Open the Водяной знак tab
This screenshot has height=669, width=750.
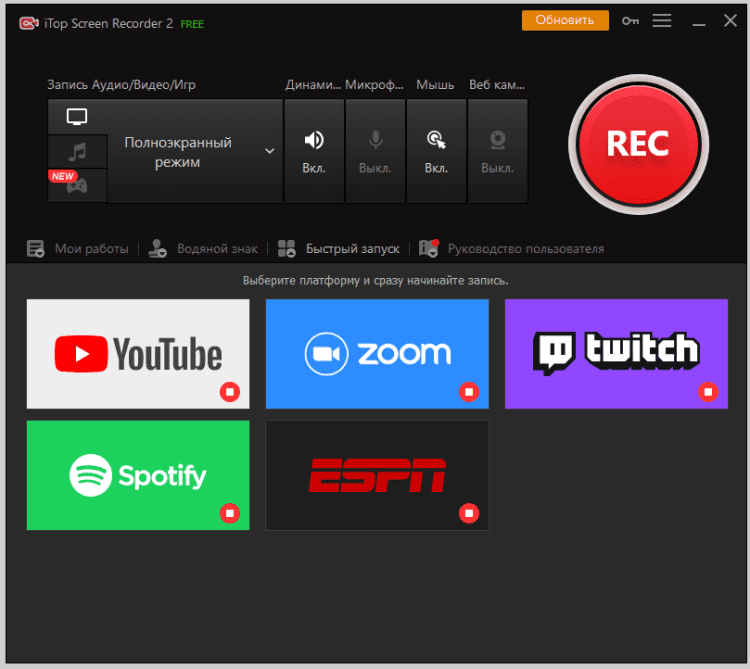(217, 249)
